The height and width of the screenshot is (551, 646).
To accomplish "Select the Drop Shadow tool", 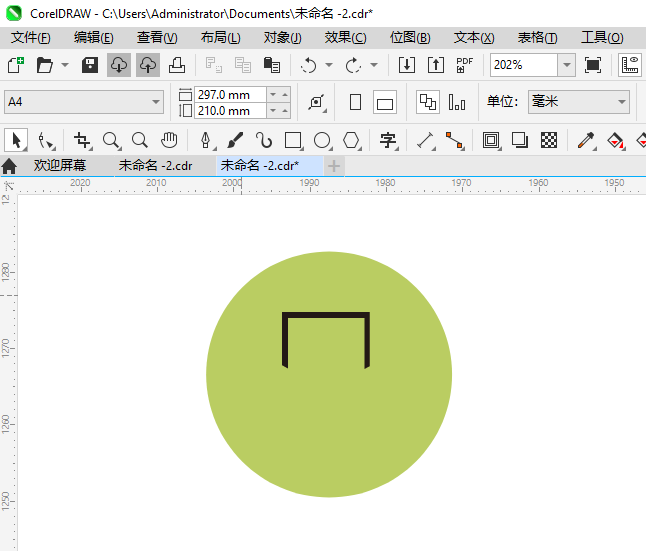I will click(520, 141).
